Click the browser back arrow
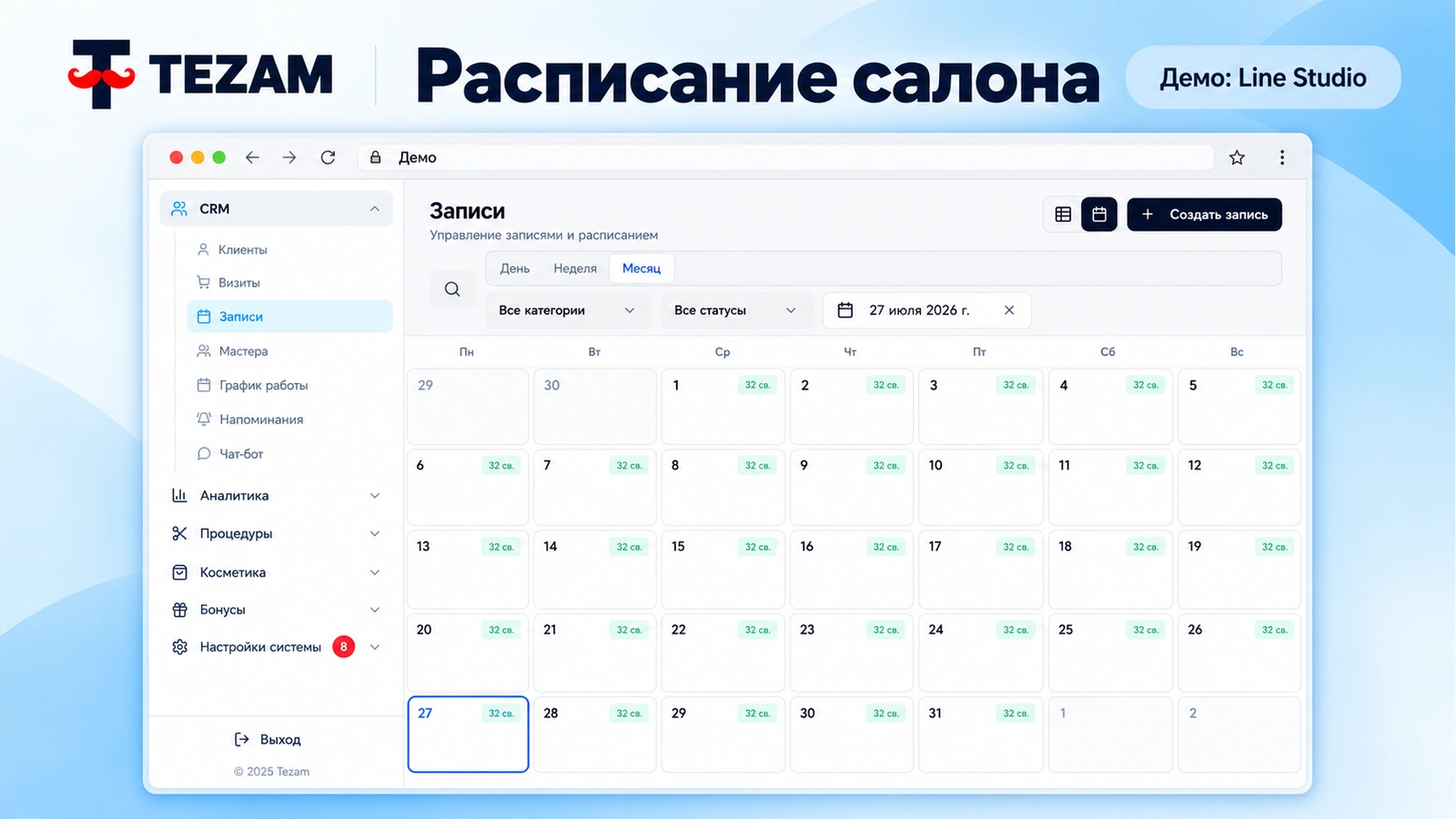 pyautogui.click(x=252, y=157)
